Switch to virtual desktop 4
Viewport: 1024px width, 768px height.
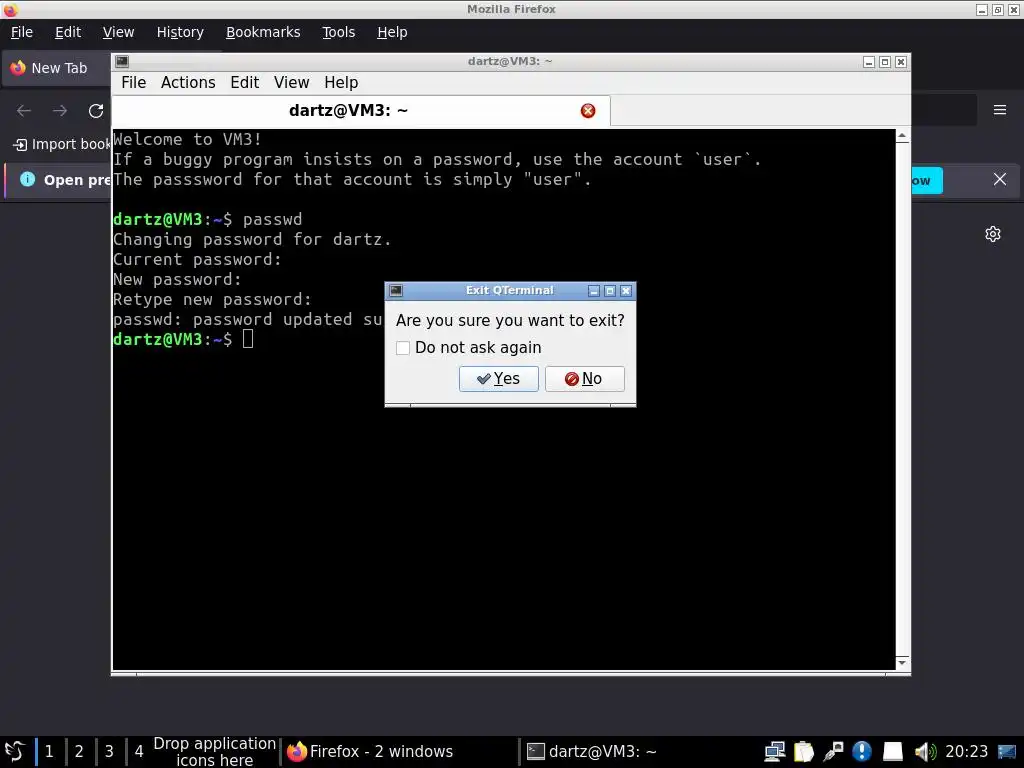point(139,752)
